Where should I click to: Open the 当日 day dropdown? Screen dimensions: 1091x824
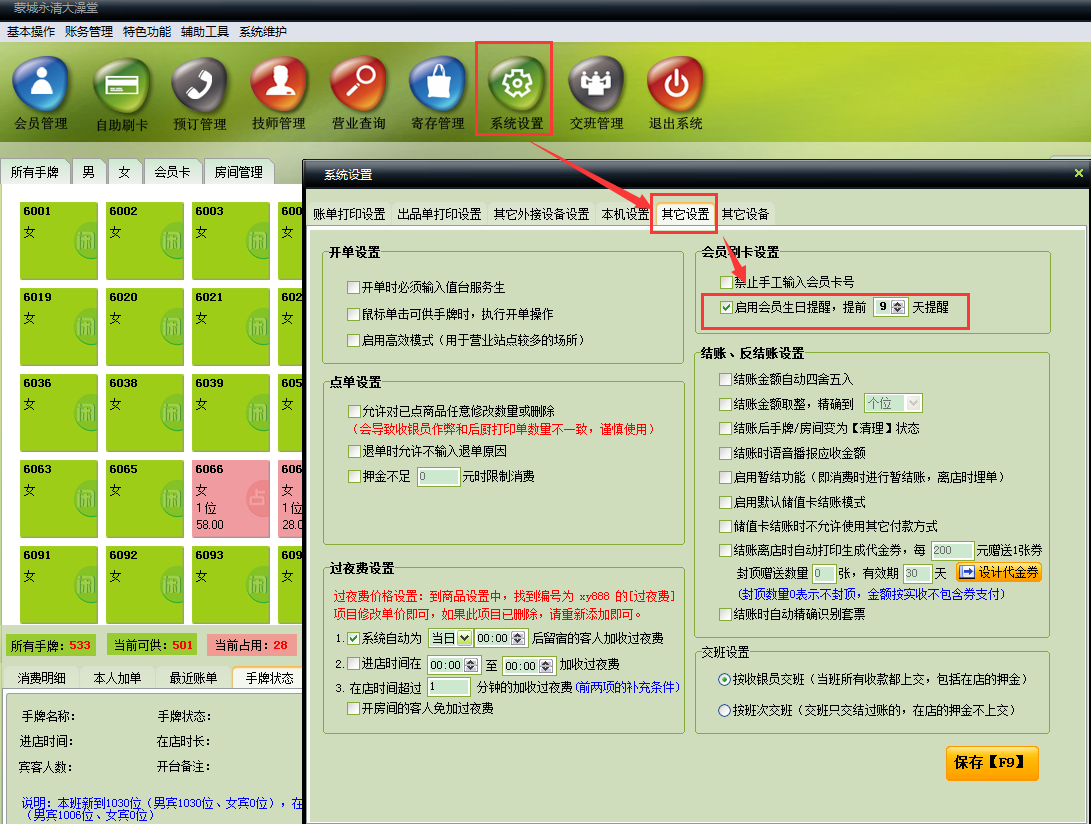464,637
